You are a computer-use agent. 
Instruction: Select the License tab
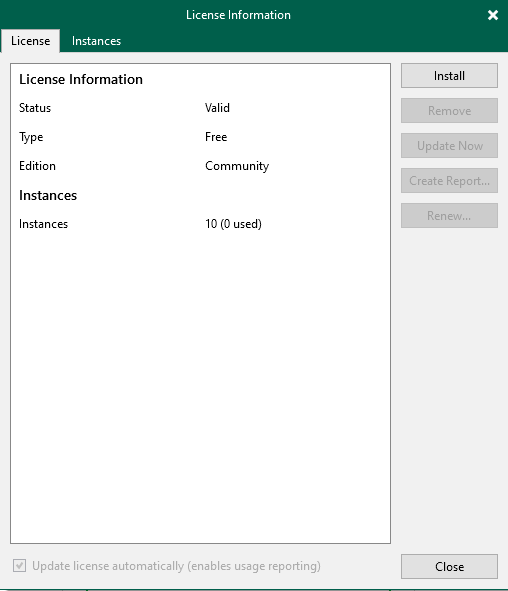click(30, 41)
